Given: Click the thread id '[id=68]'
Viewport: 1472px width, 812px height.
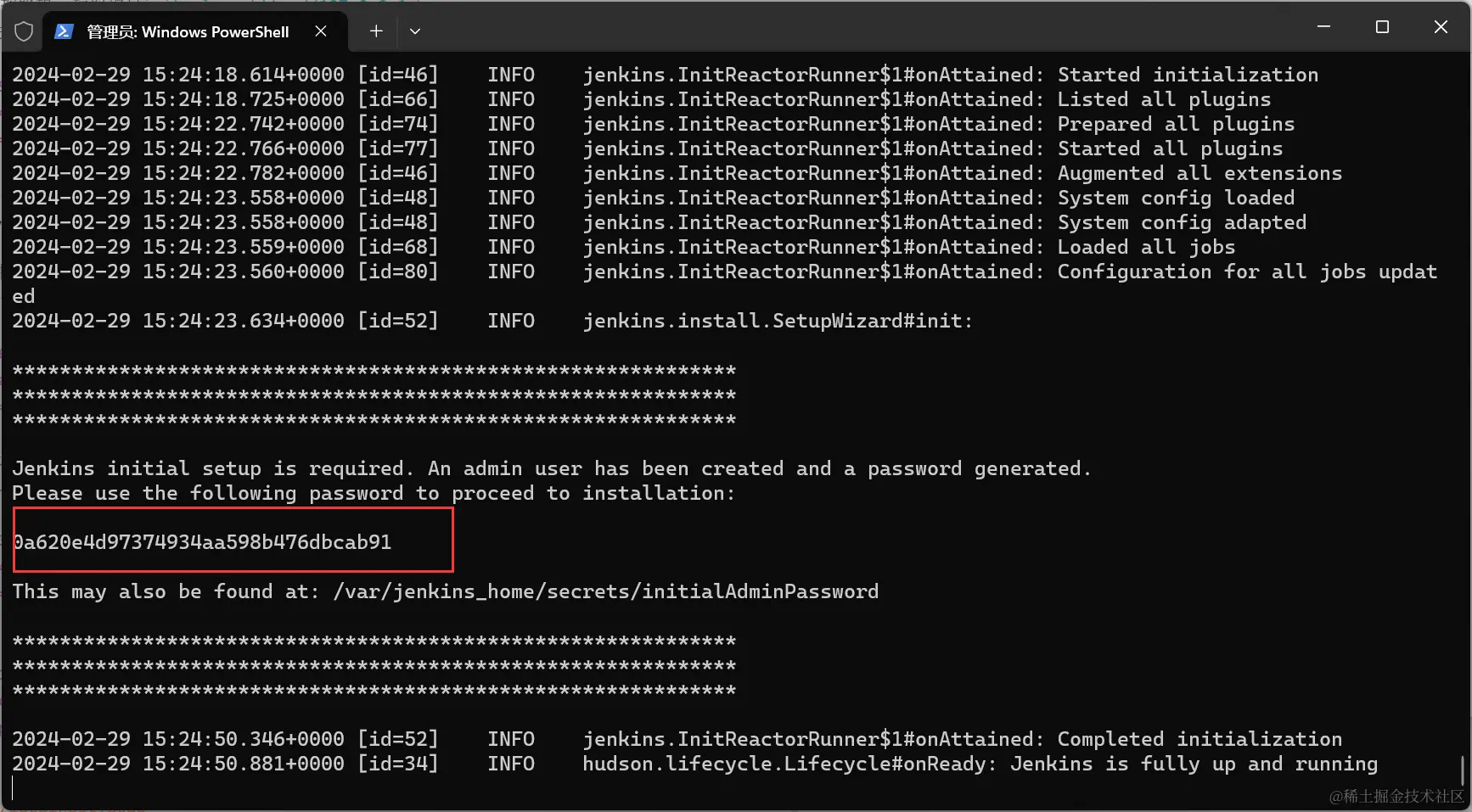Looking at the screenshot, I should click(398, 247).
